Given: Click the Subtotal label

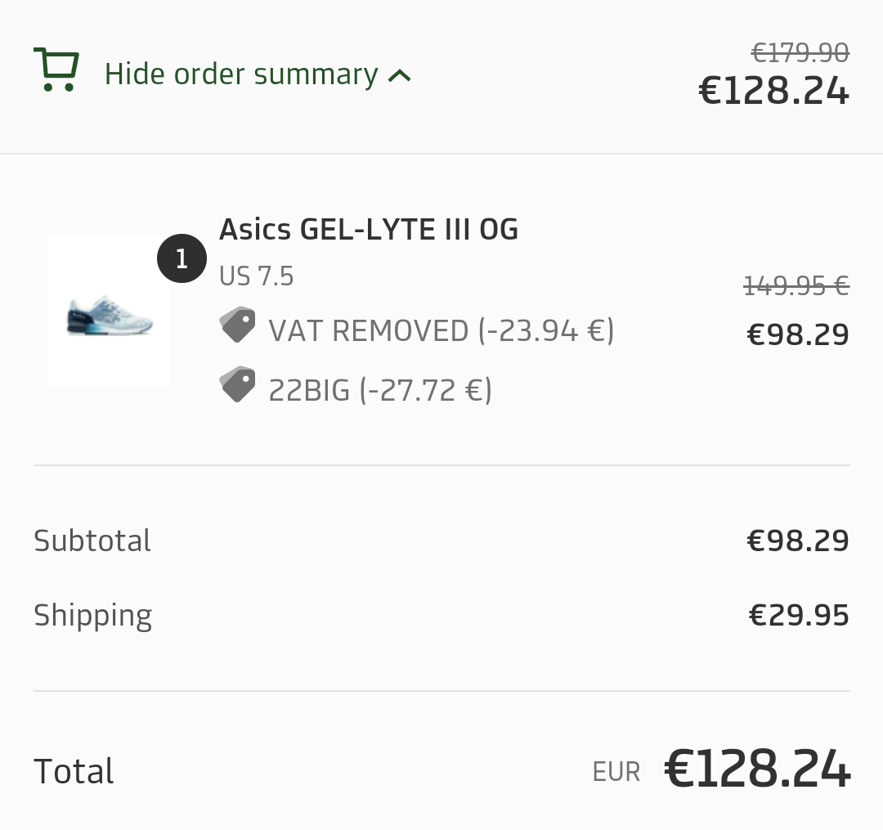Looking at the screenshot, I should [x=92, y=540].
